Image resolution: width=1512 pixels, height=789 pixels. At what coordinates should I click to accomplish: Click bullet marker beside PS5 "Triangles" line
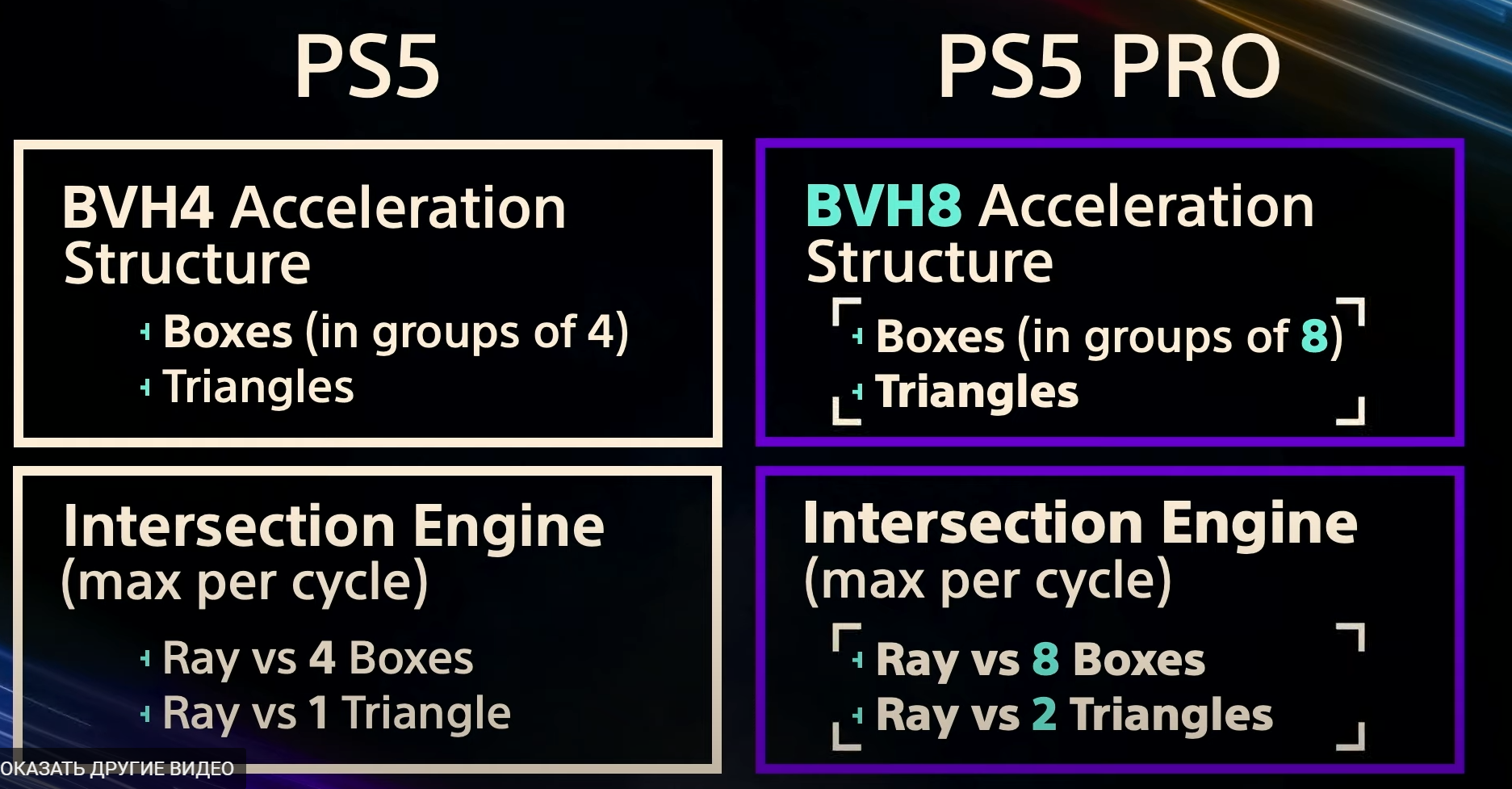(x=145, y=388)
